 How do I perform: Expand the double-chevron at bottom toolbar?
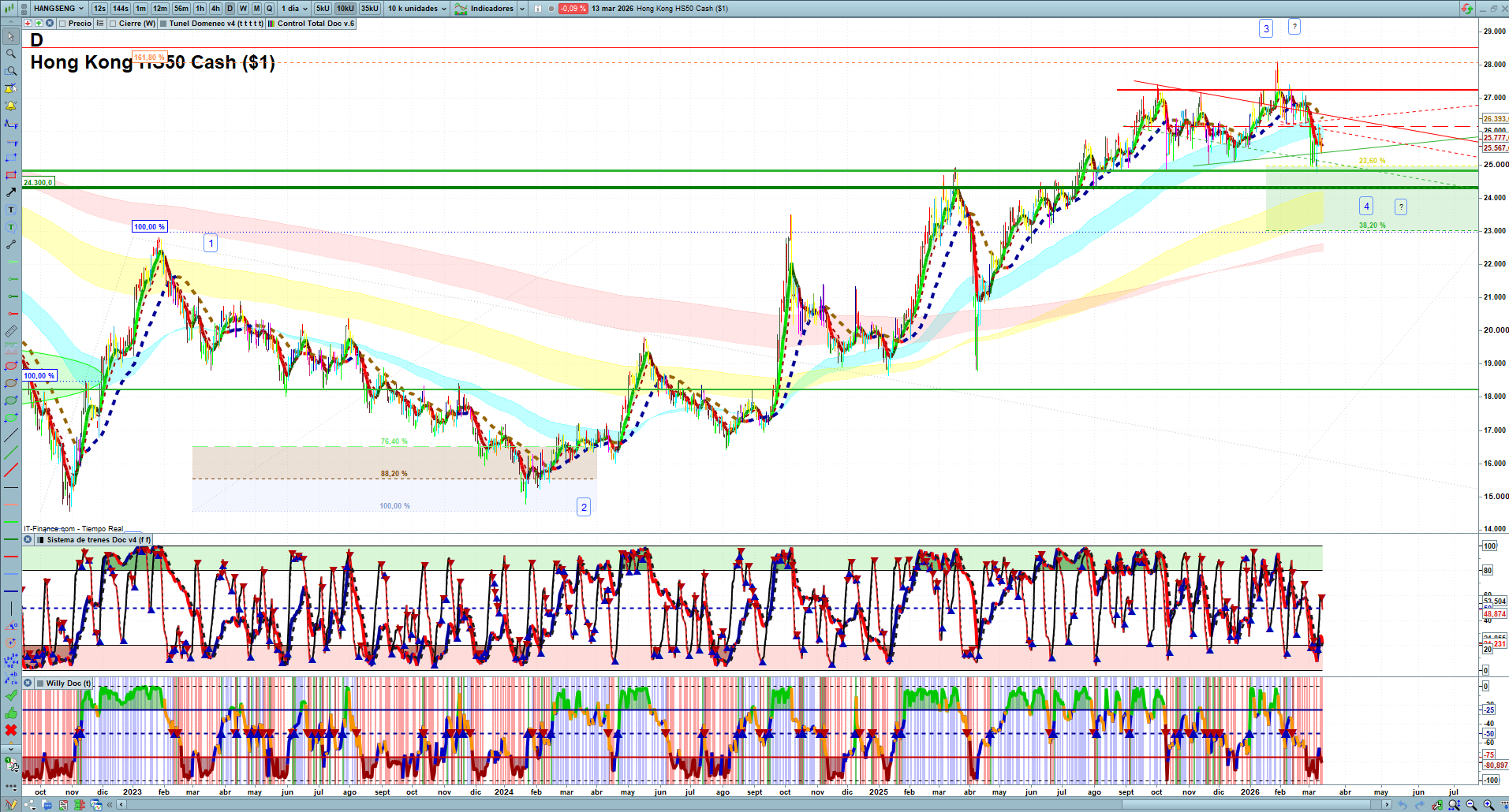(x=111, y=805)
